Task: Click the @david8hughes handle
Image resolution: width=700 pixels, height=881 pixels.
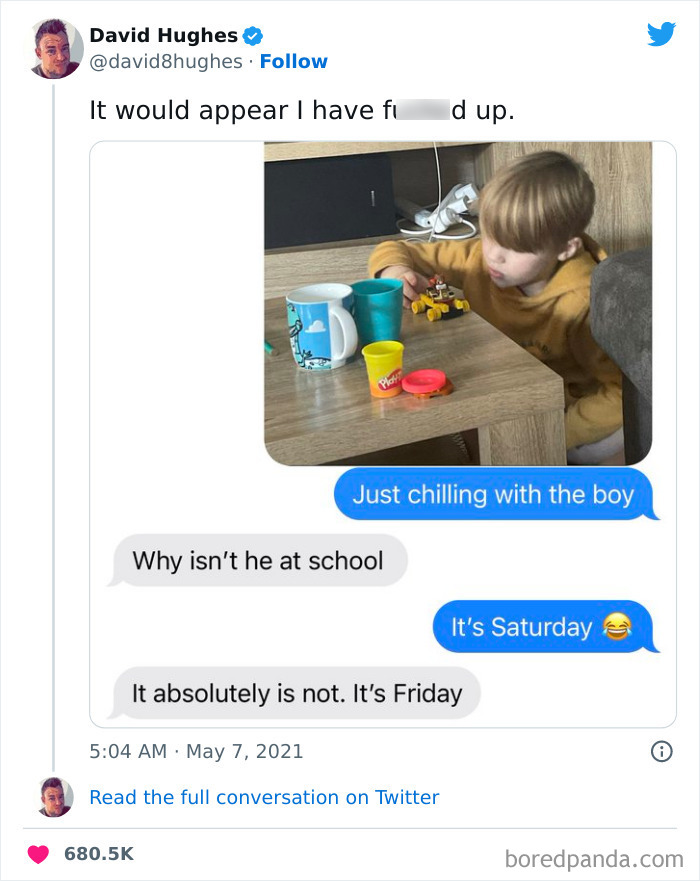Action: pyautogui.click(x=165, y=61)
